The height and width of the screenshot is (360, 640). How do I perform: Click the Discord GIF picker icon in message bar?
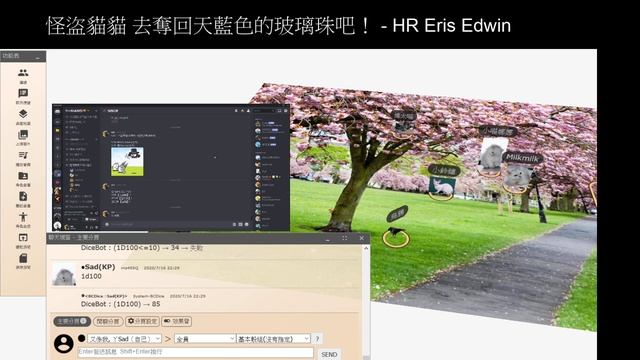[x=240, y=224]
